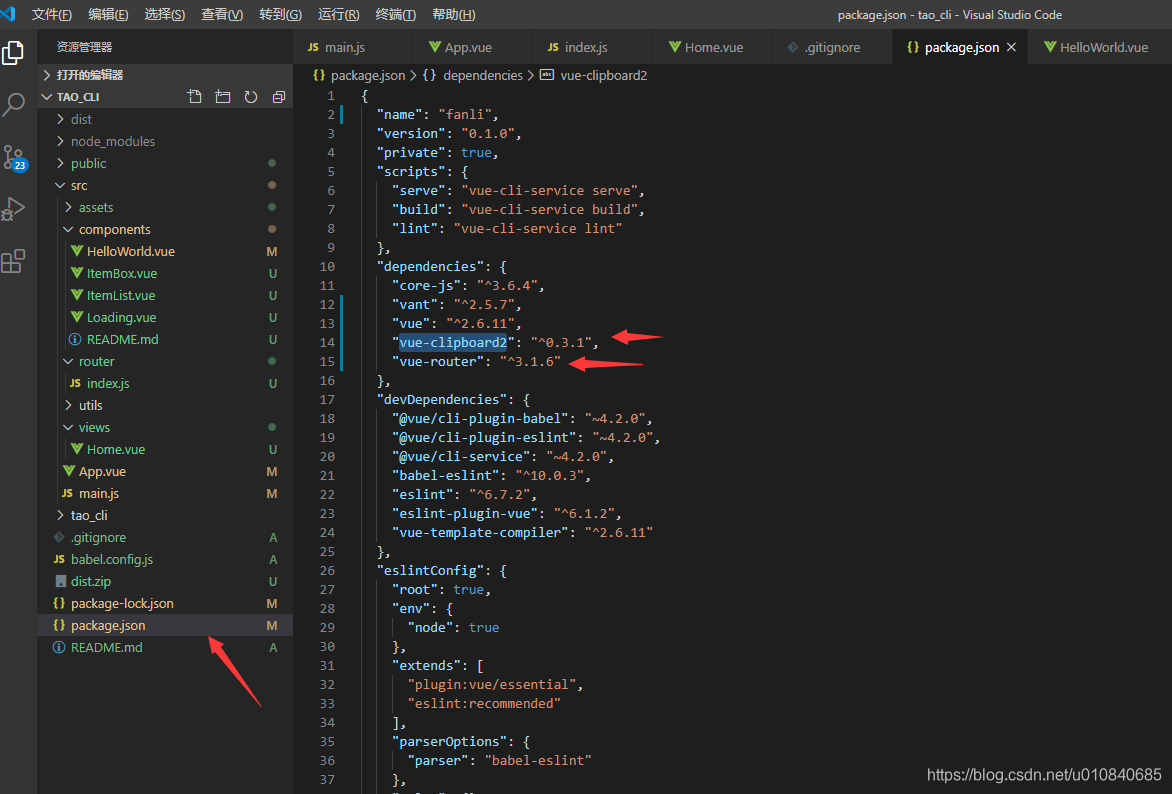Click the "vue-router" key on line 15
Screen dimensions: 1172x794
(x=438, y=362)
